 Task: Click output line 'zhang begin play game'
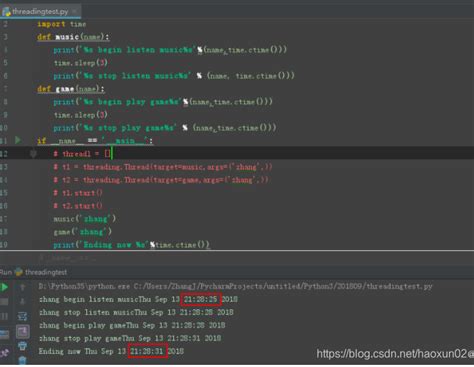point(132,325)
